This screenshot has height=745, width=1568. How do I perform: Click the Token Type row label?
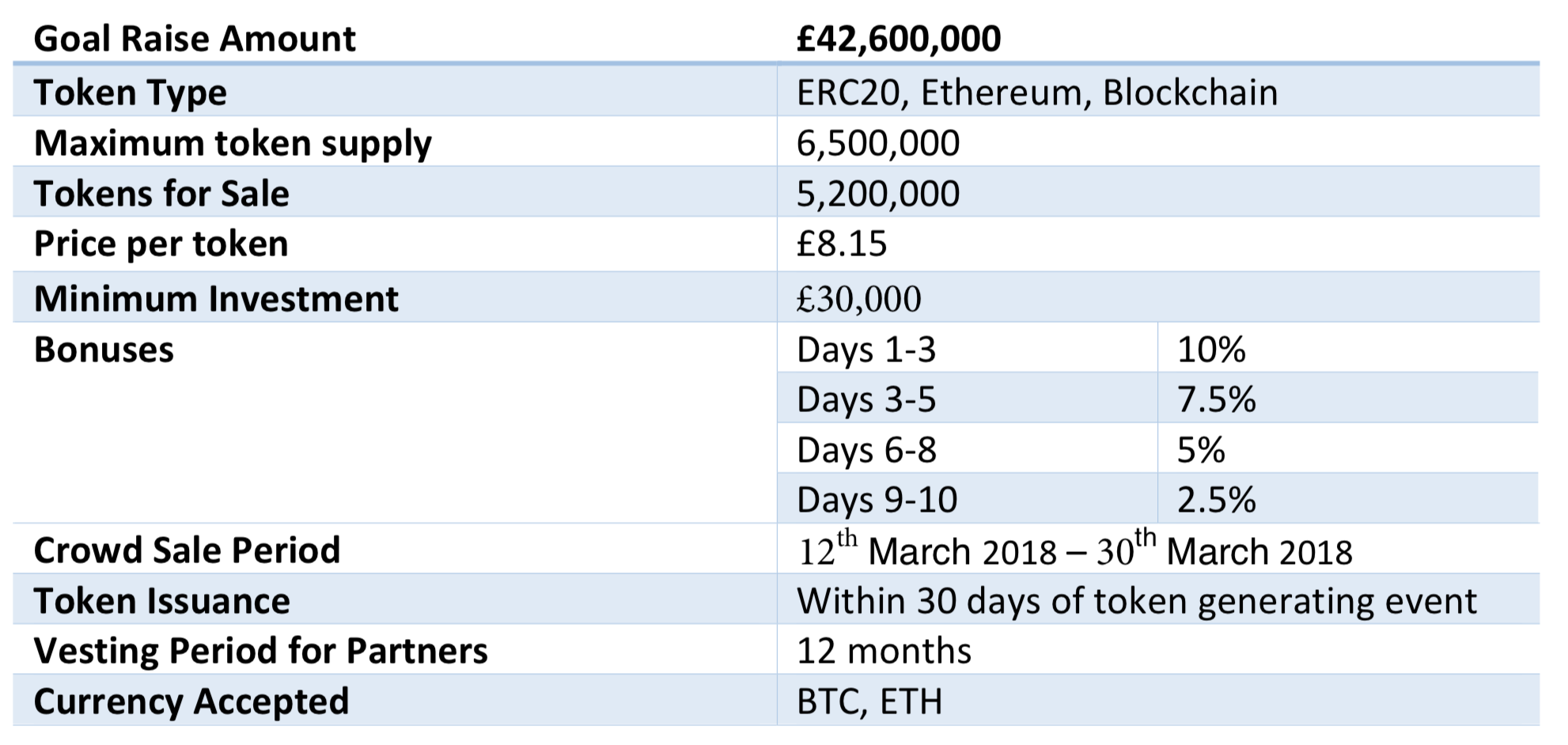(131, 93)
